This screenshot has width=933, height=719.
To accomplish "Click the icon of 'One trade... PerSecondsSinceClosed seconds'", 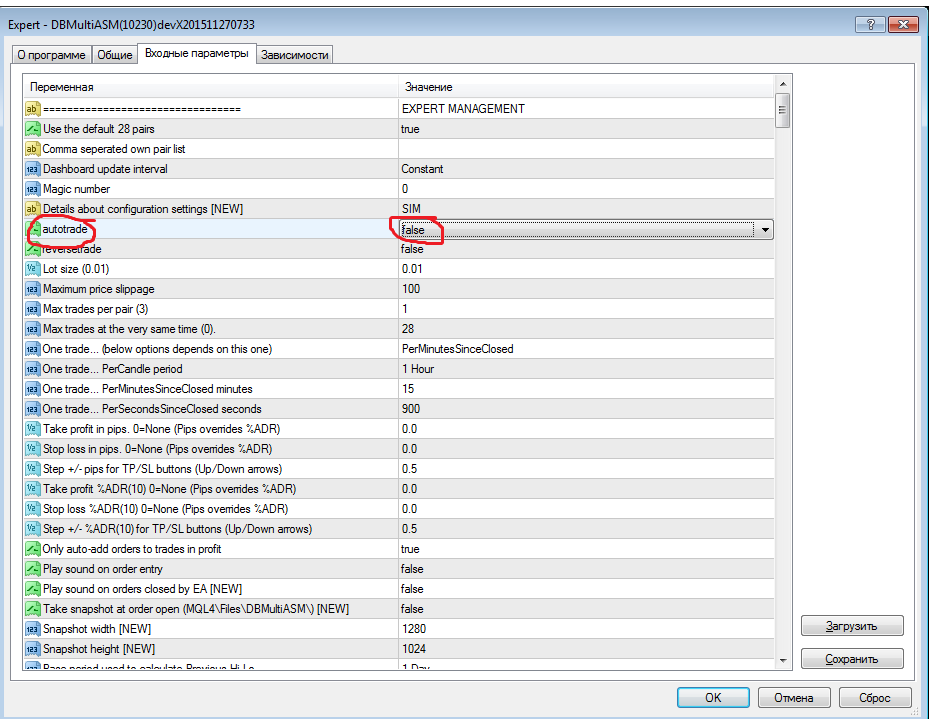I will click(32, 409).
